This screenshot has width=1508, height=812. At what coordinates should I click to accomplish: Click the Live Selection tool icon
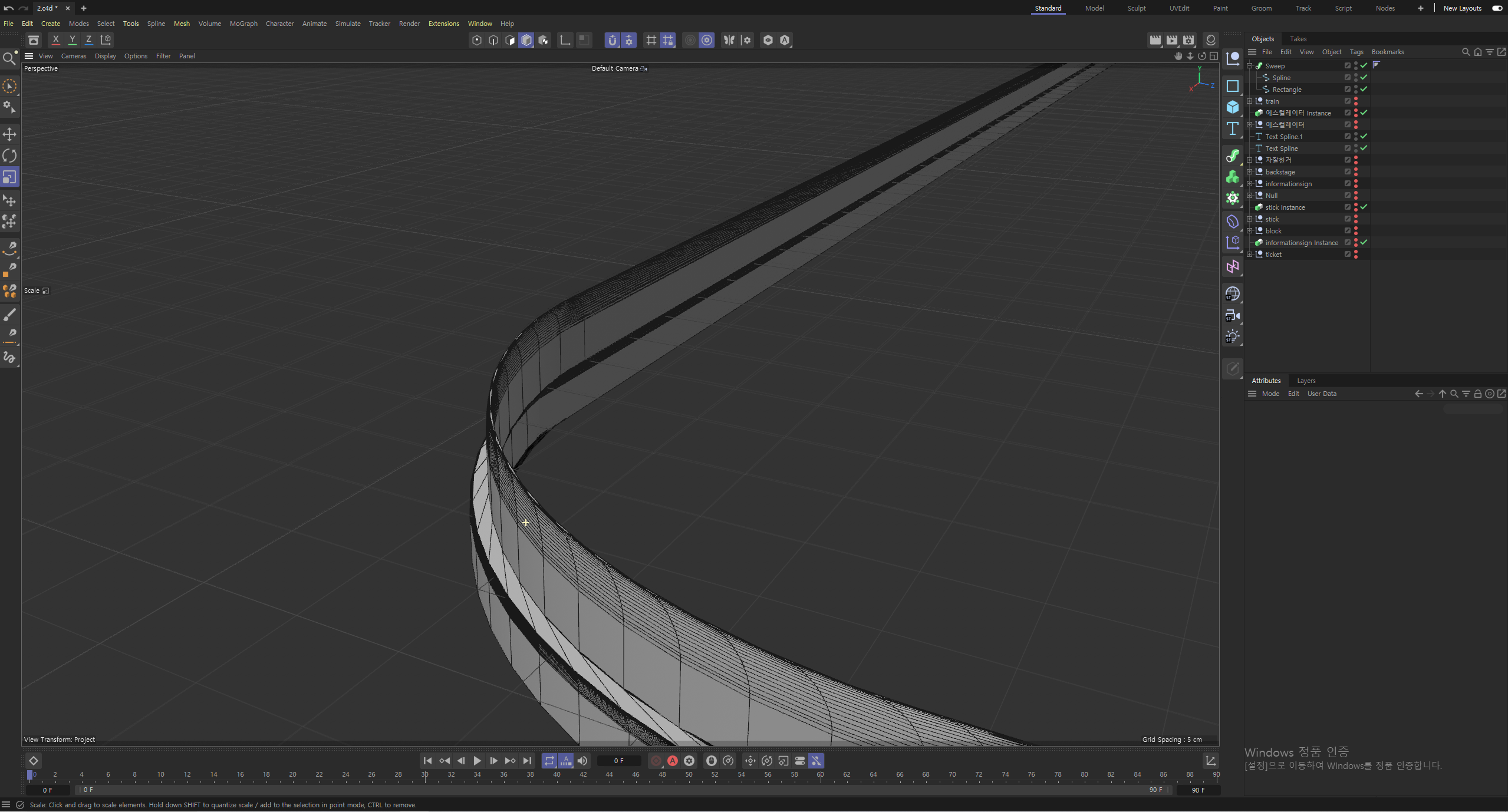9,86
